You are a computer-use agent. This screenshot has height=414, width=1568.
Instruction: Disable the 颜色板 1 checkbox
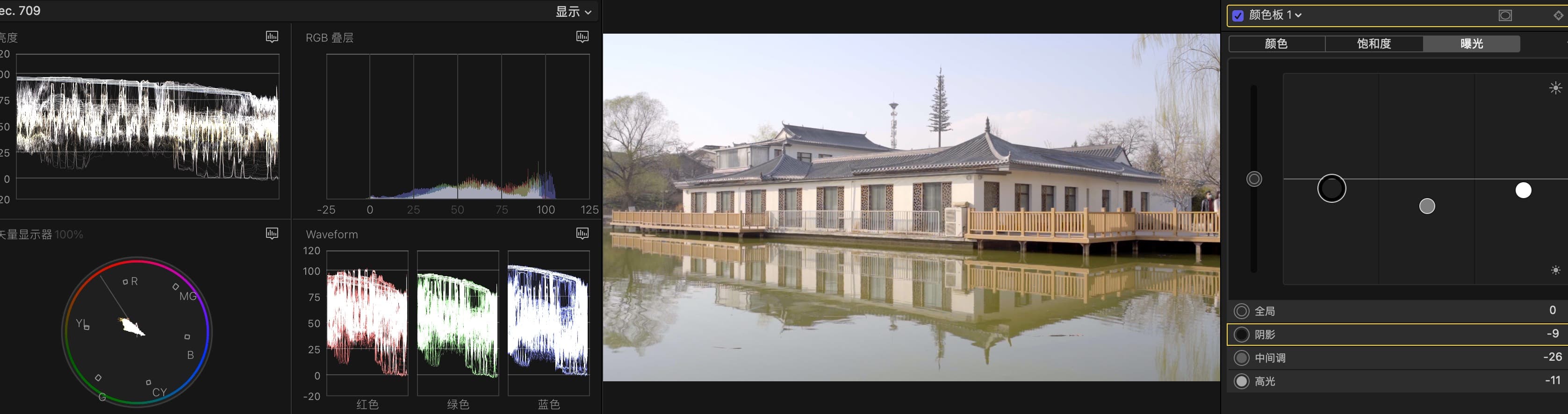(1237, 15)
